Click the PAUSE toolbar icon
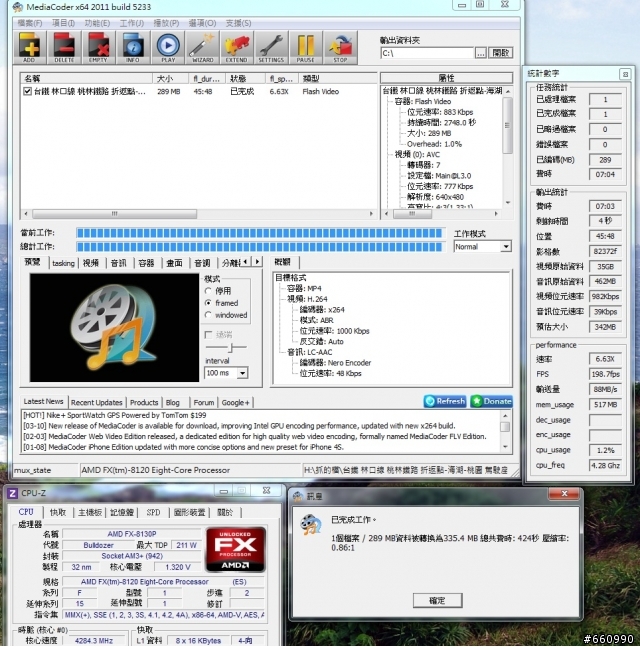 point(306,47)
